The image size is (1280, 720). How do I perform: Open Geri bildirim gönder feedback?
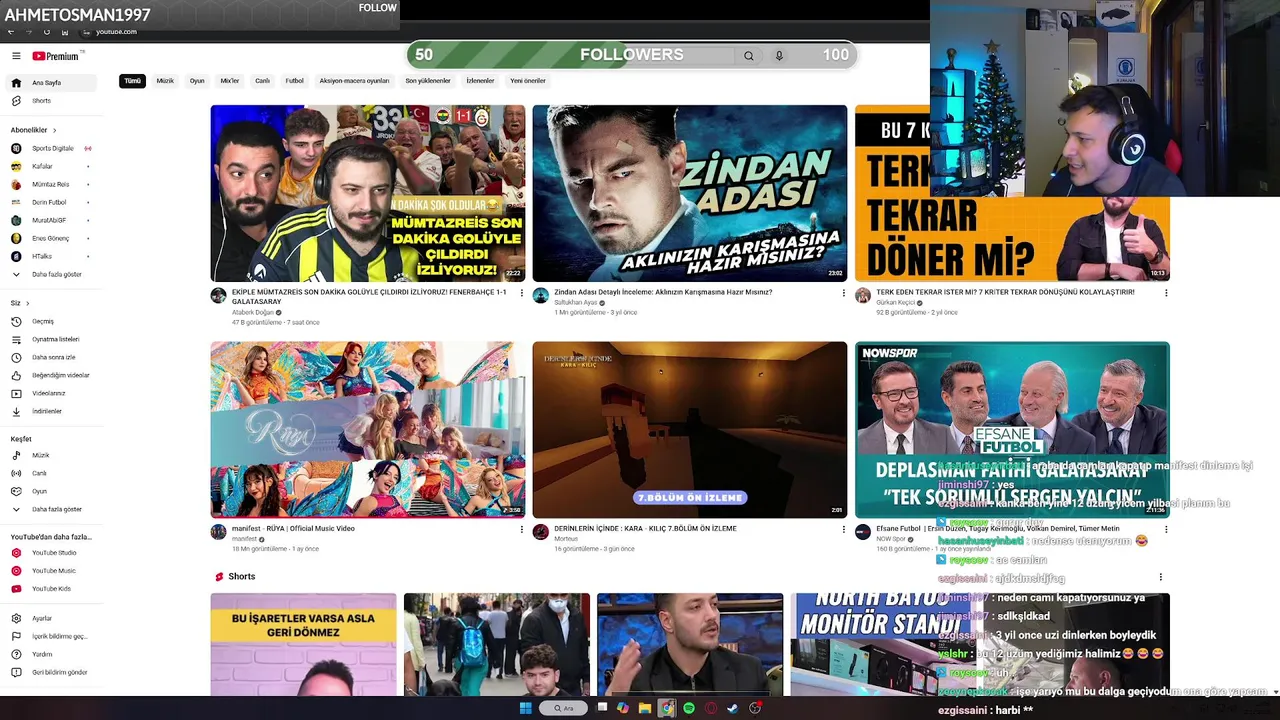(x=50, y=672)
